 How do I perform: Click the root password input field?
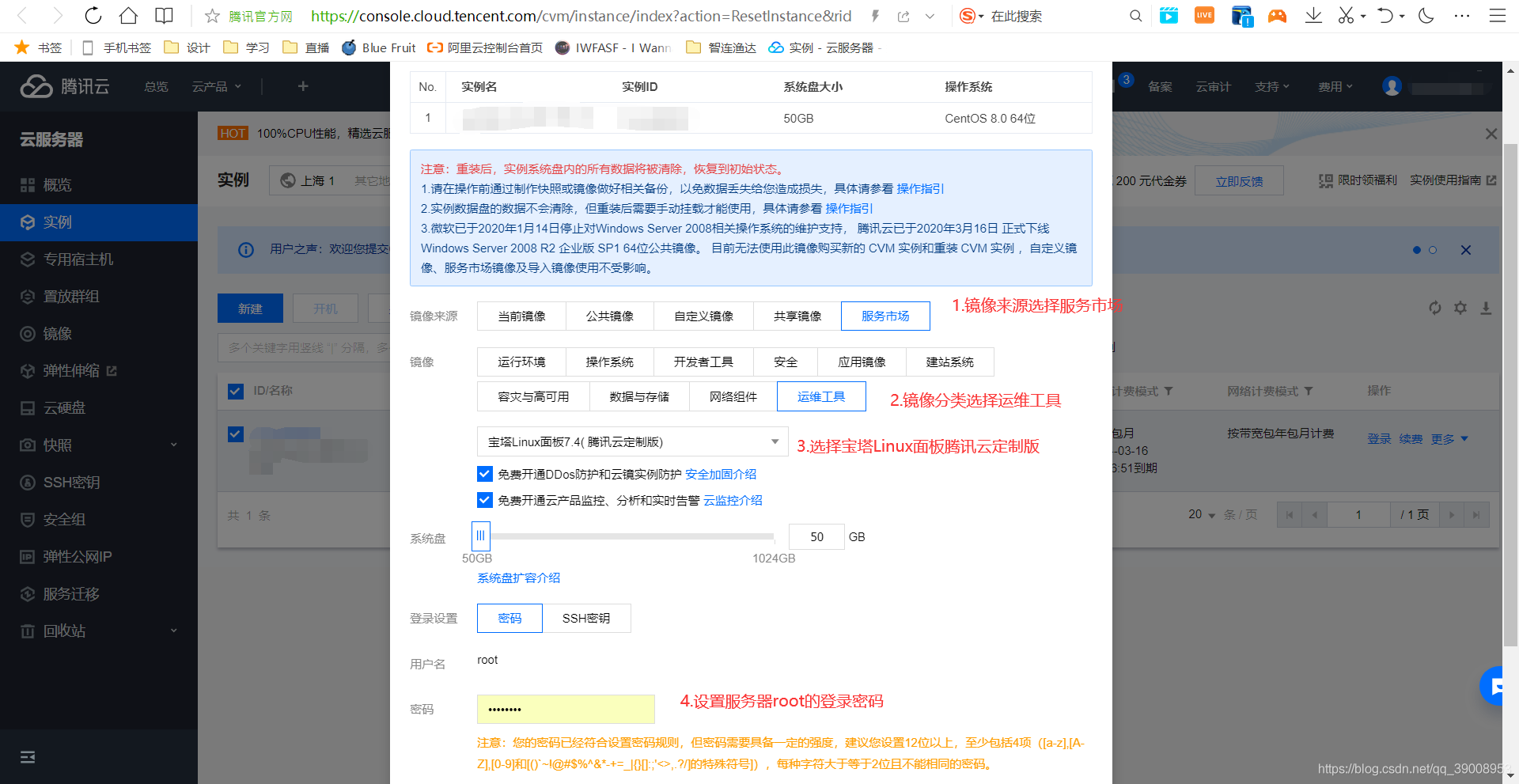566,709
